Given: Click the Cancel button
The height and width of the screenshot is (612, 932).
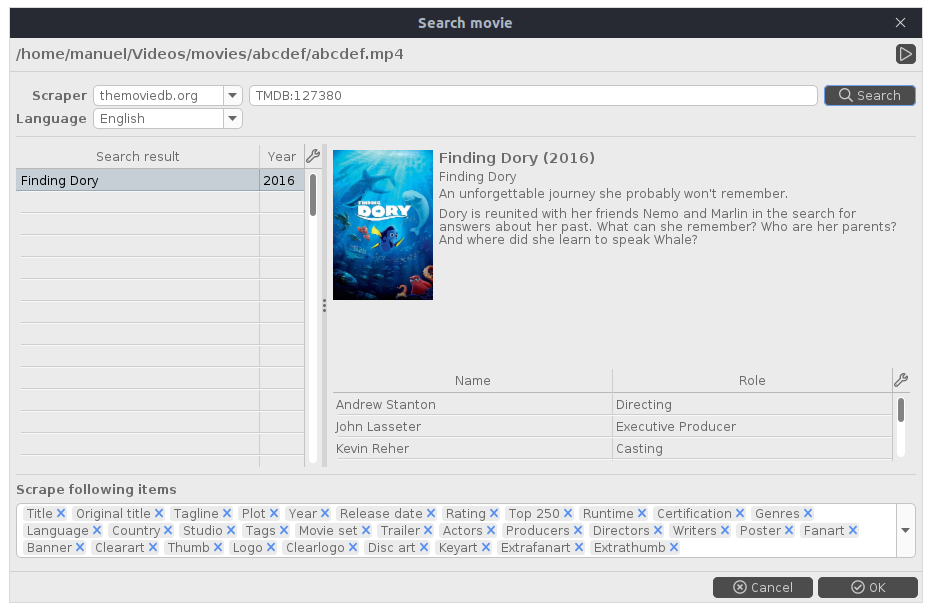Looking at the screenshot, I should (763, 587).
